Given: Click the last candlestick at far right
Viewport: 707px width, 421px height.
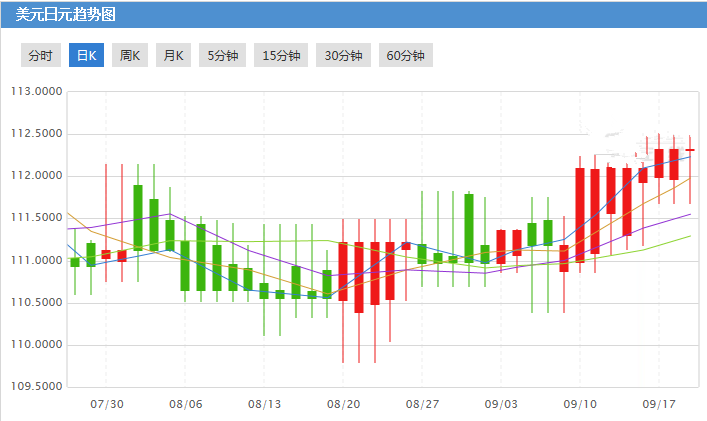Looking at the screenshot, I should tap(690, 150).
